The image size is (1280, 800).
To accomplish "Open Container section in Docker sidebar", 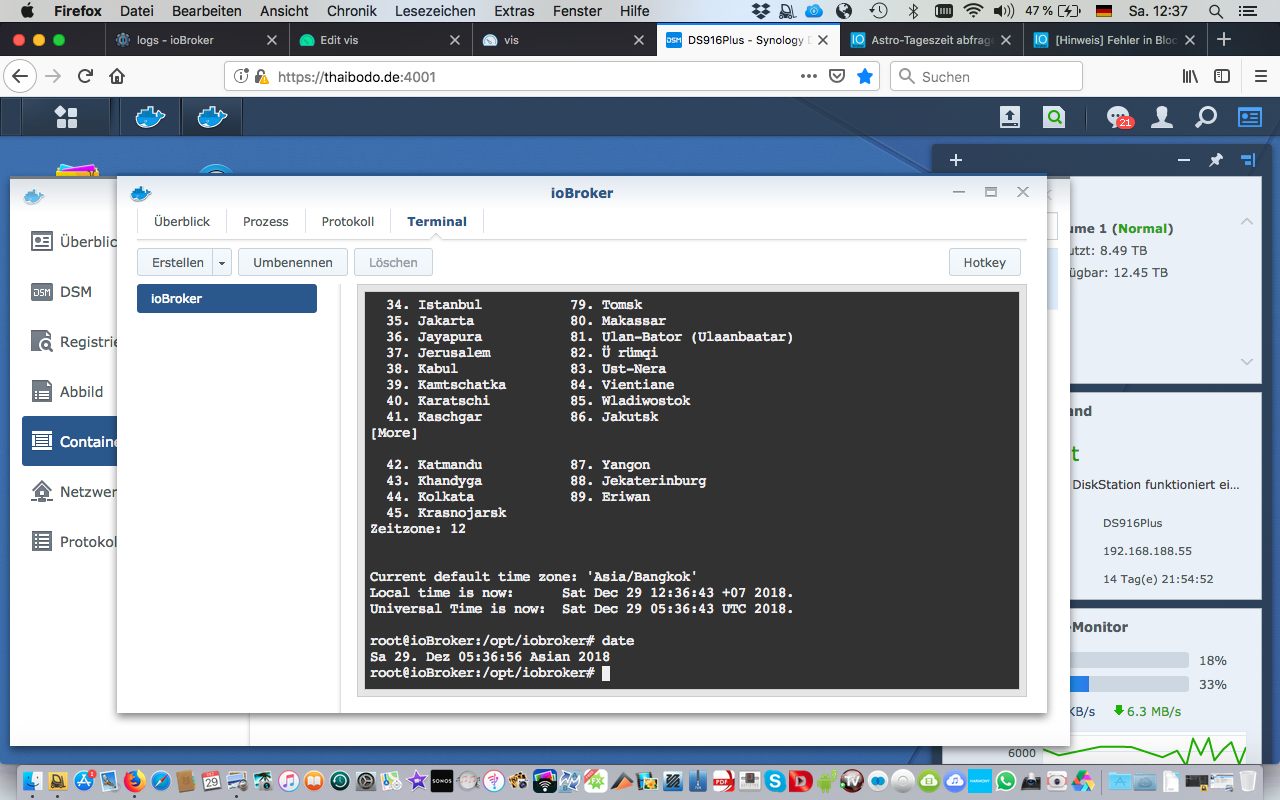I will coord(70,441).
